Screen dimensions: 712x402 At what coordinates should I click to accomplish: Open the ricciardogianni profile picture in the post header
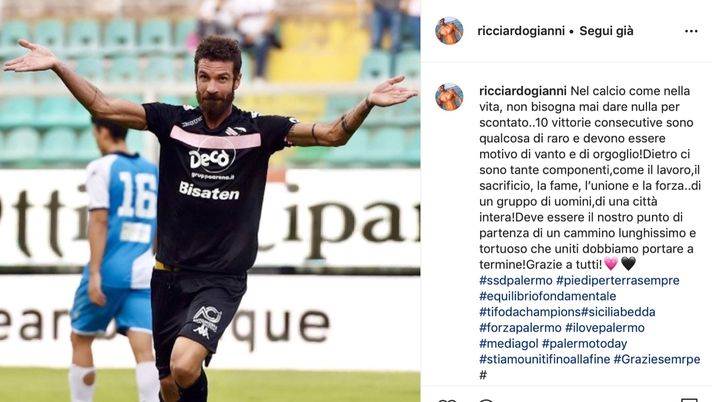(x=449, y=31)
